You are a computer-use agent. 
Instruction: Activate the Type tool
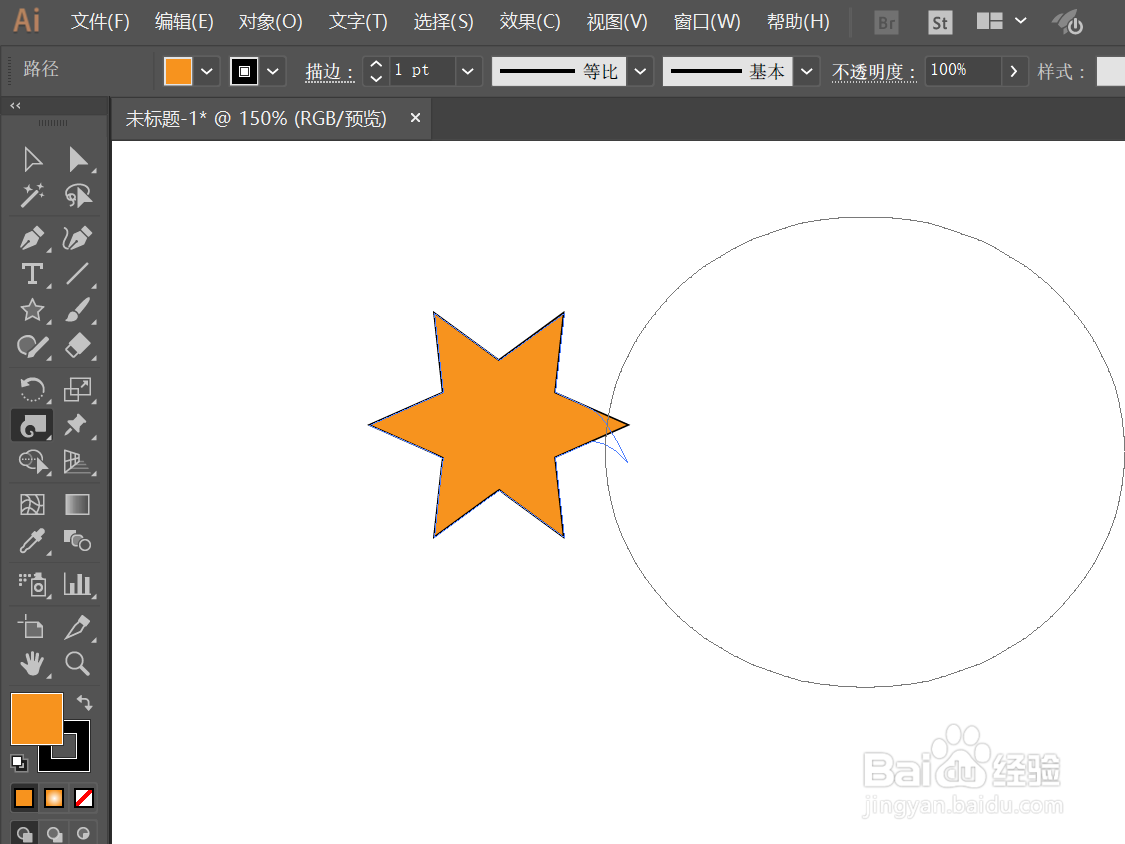point(32,274)
